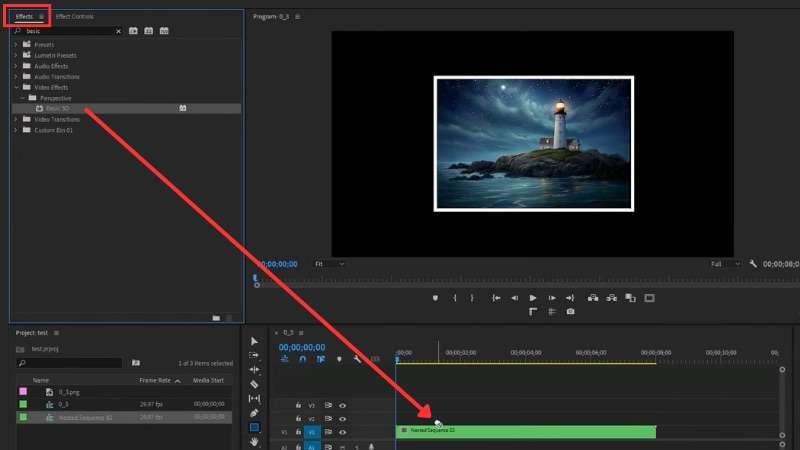Click the Lift button
This screenshot has width=800, height=450.
click(x=592, y=298)
